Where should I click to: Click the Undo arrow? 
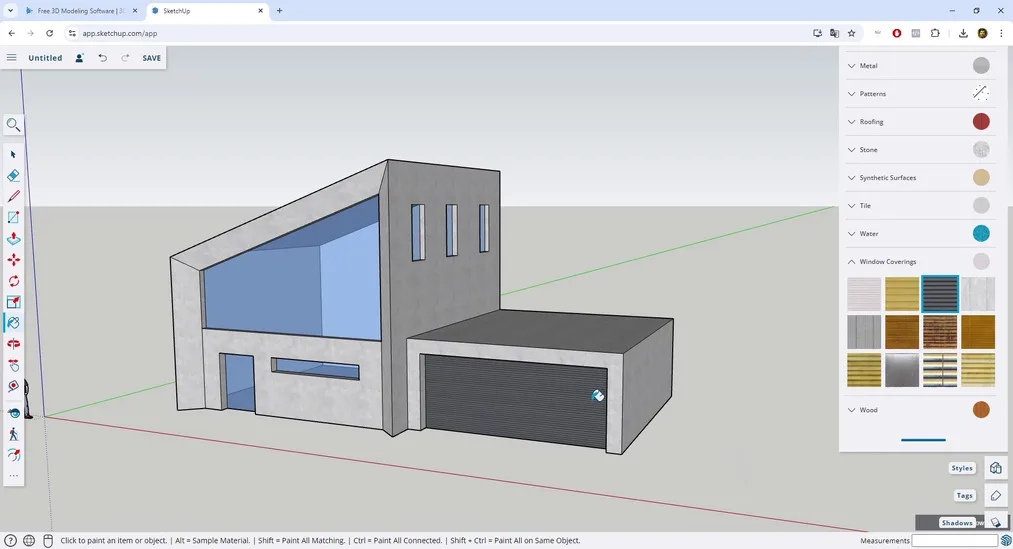[102, 58]
